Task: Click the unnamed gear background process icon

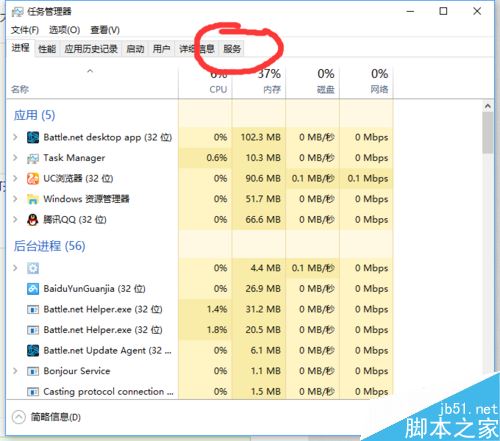Action: (33, 268)
